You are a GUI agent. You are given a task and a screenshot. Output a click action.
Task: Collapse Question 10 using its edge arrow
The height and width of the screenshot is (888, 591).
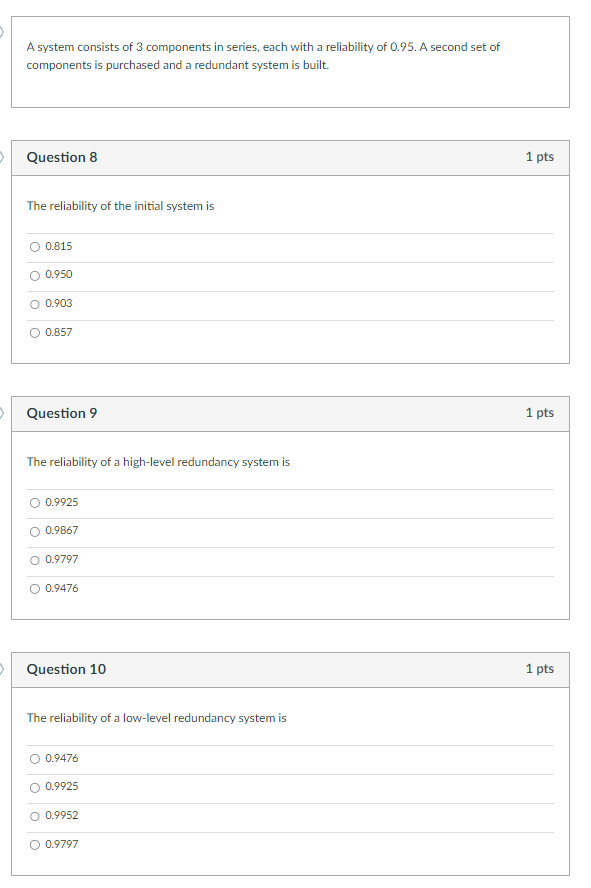(x=2, y=669)
